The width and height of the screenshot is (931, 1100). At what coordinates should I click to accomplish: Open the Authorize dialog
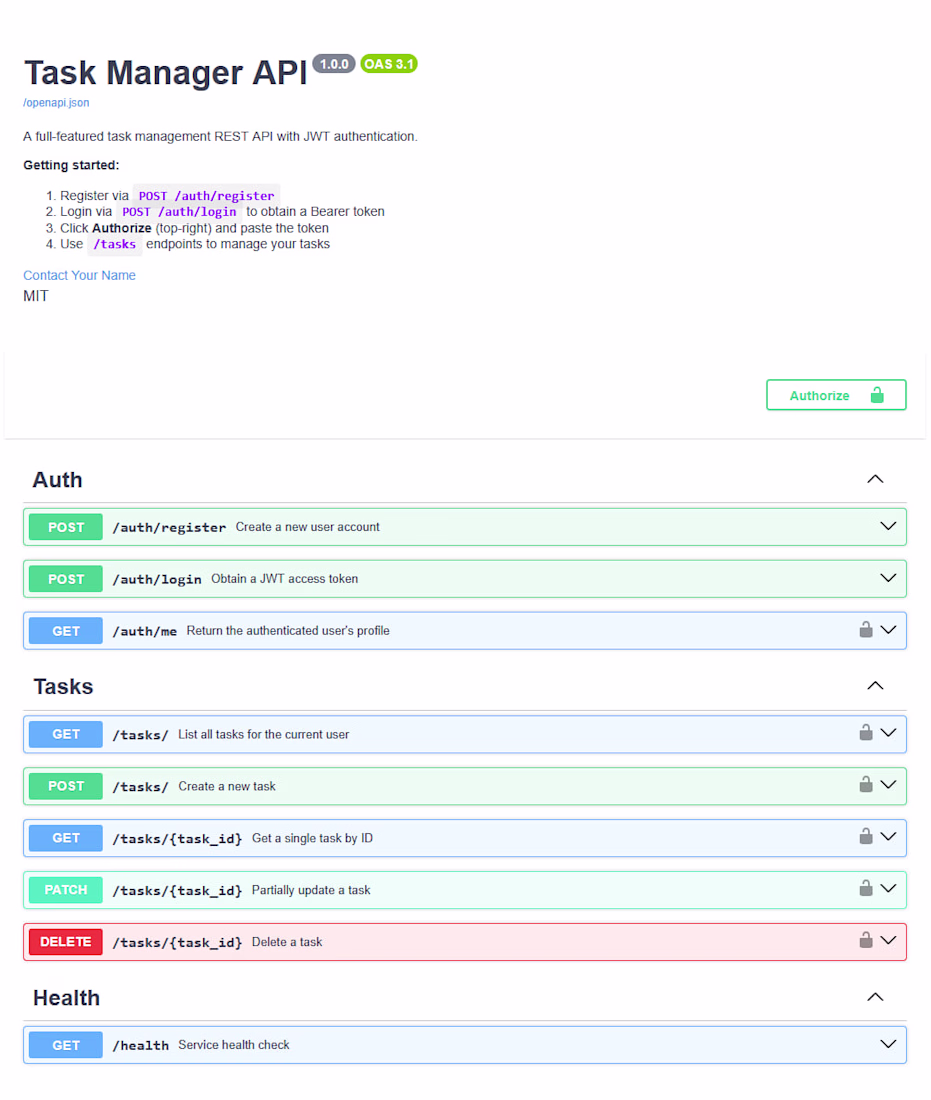pos(836,395)
